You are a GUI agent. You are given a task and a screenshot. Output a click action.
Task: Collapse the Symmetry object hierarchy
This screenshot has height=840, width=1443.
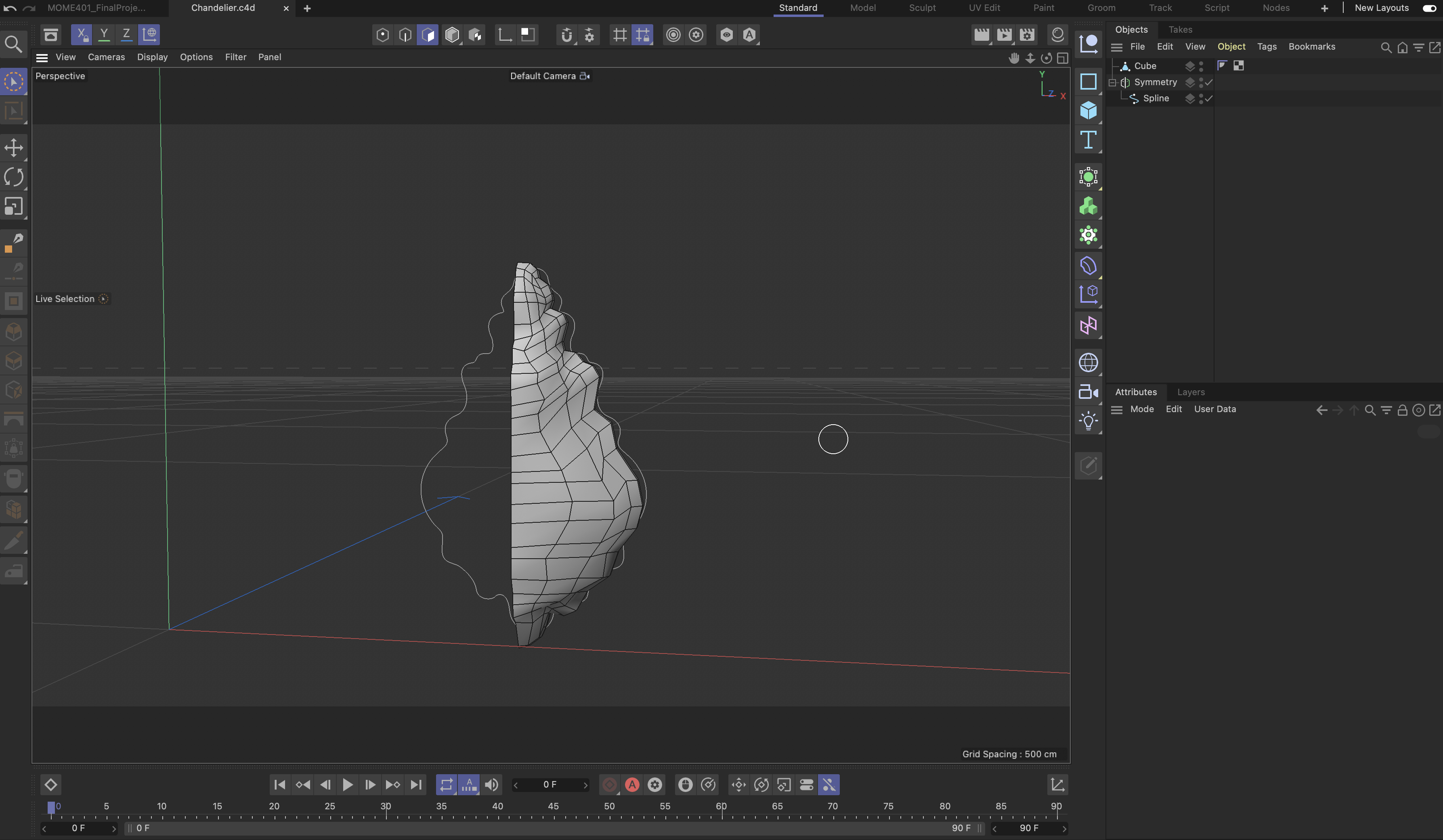click(1112, 82)
